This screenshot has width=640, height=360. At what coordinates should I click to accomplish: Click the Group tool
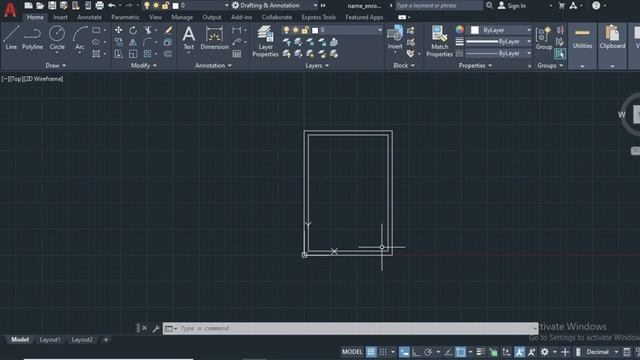click(544, 38)
